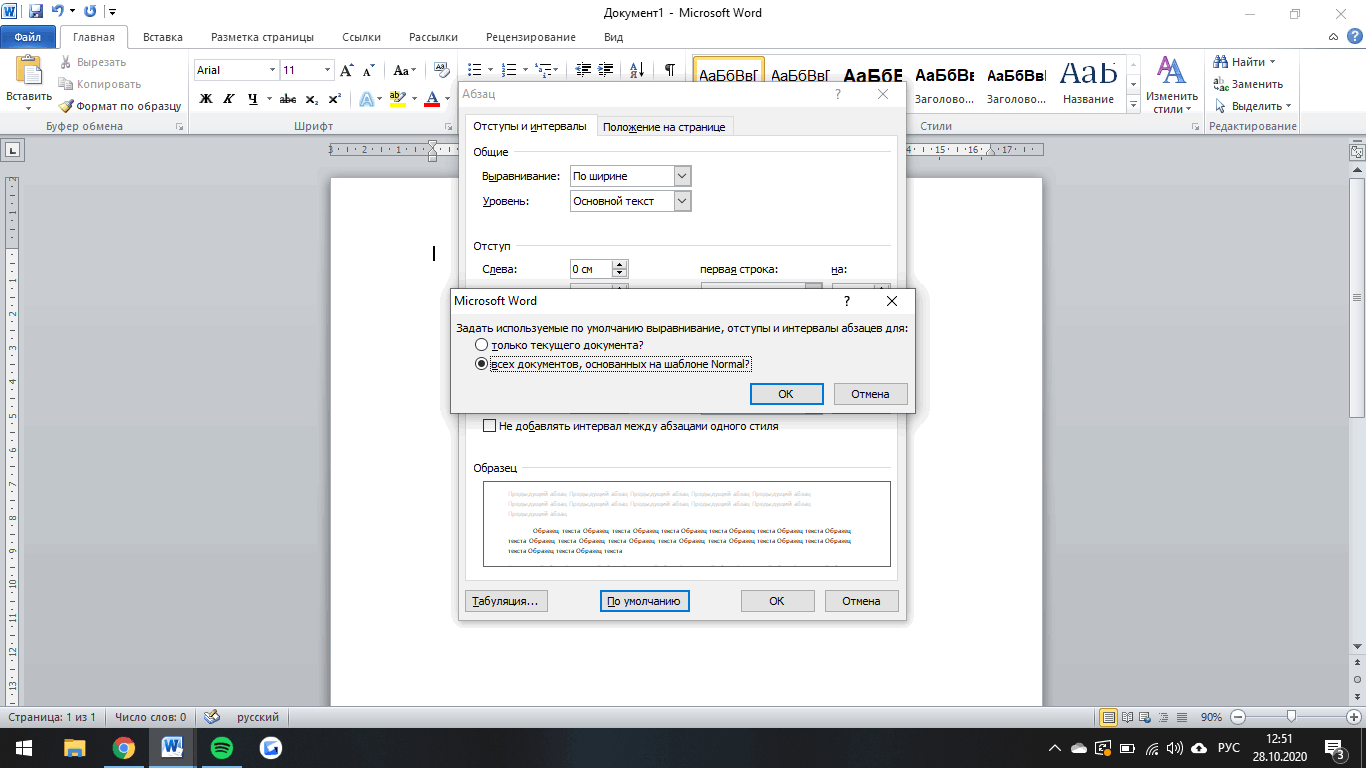Viewport: 1366px width, 768px height.
Task: Click the Save icon in quick access toolbar
Action: 36,12
